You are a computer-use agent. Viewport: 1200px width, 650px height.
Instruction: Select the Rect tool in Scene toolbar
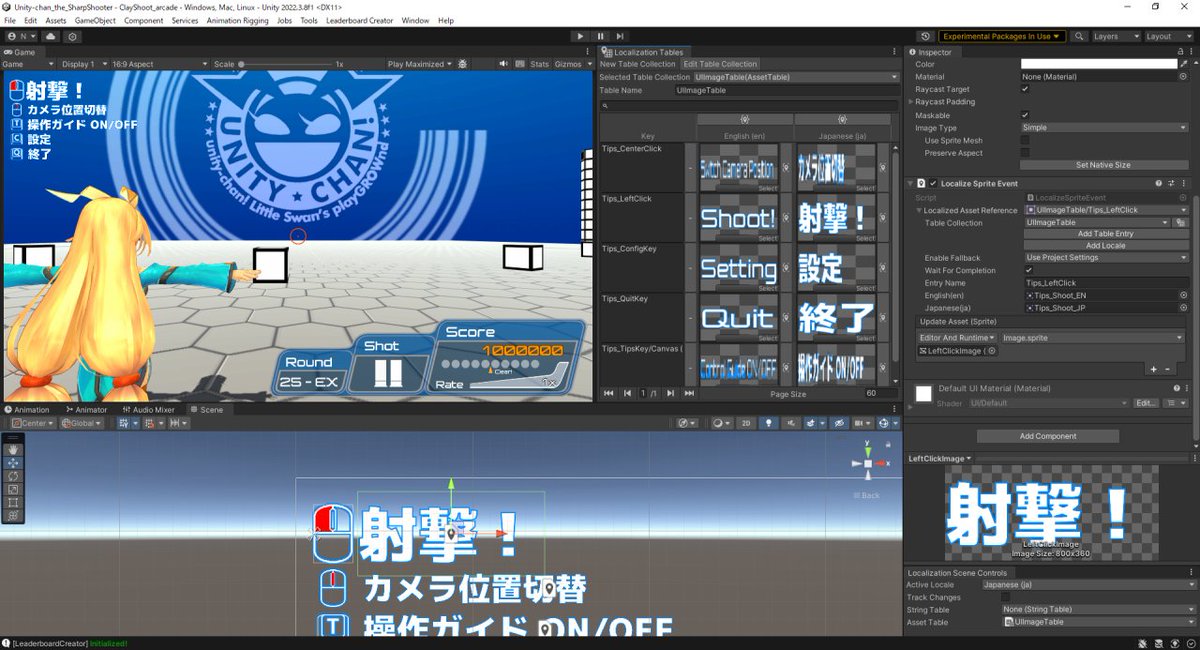click(x=13, y=502)
